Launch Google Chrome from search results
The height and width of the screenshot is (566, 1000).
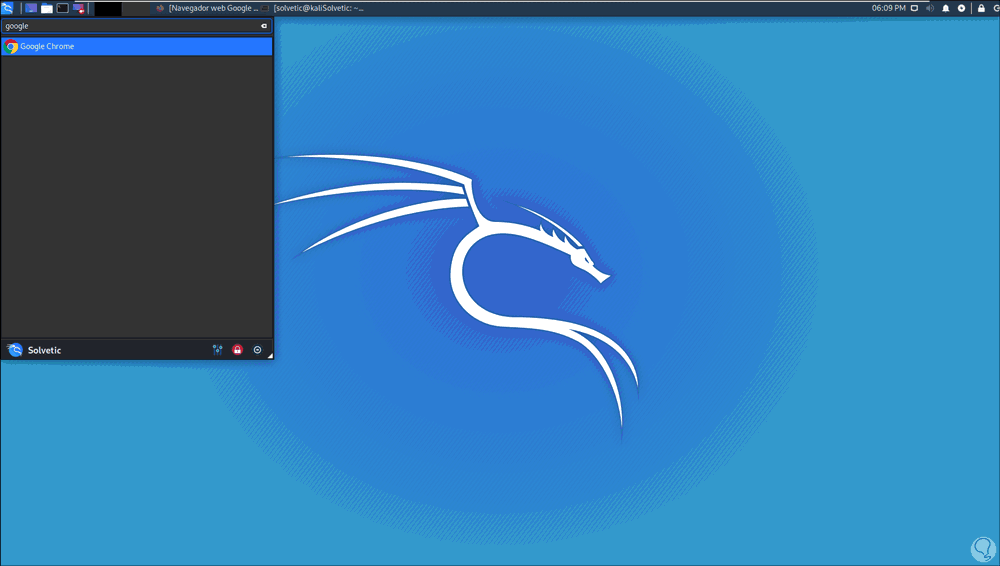pyautogui.click(x=136, y=46)
